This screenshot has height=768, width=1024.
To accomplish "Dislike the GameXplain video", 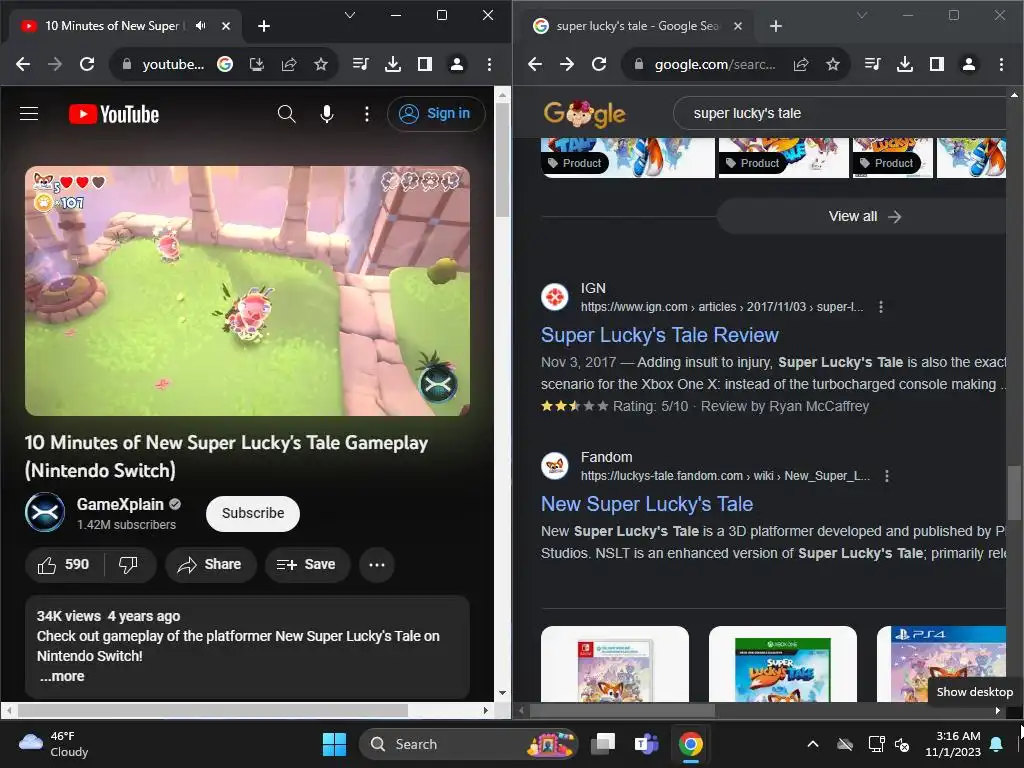I will point(129,565).
